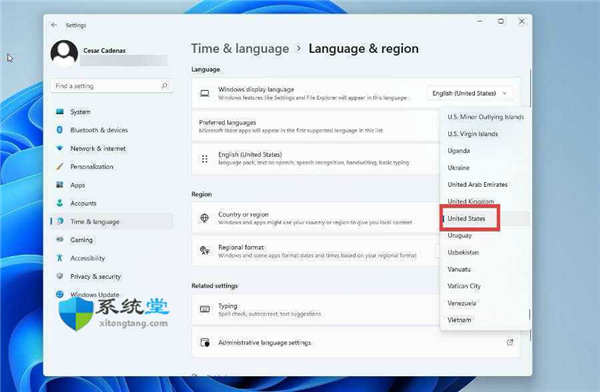Click the Windows Update circular icon
Image resolution: width=600 pixels, height=392 pixels.
tap(60, 294)
